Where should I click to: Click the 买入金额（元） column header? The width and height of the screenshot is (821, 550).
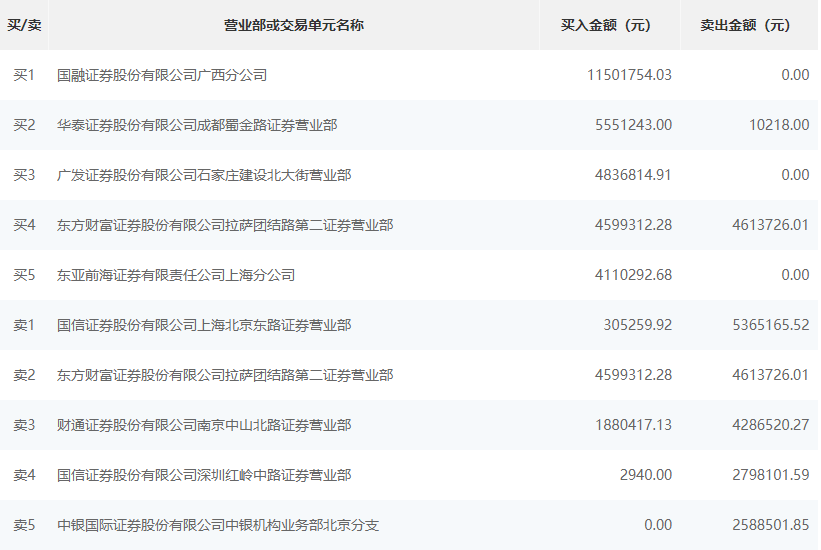609,25
